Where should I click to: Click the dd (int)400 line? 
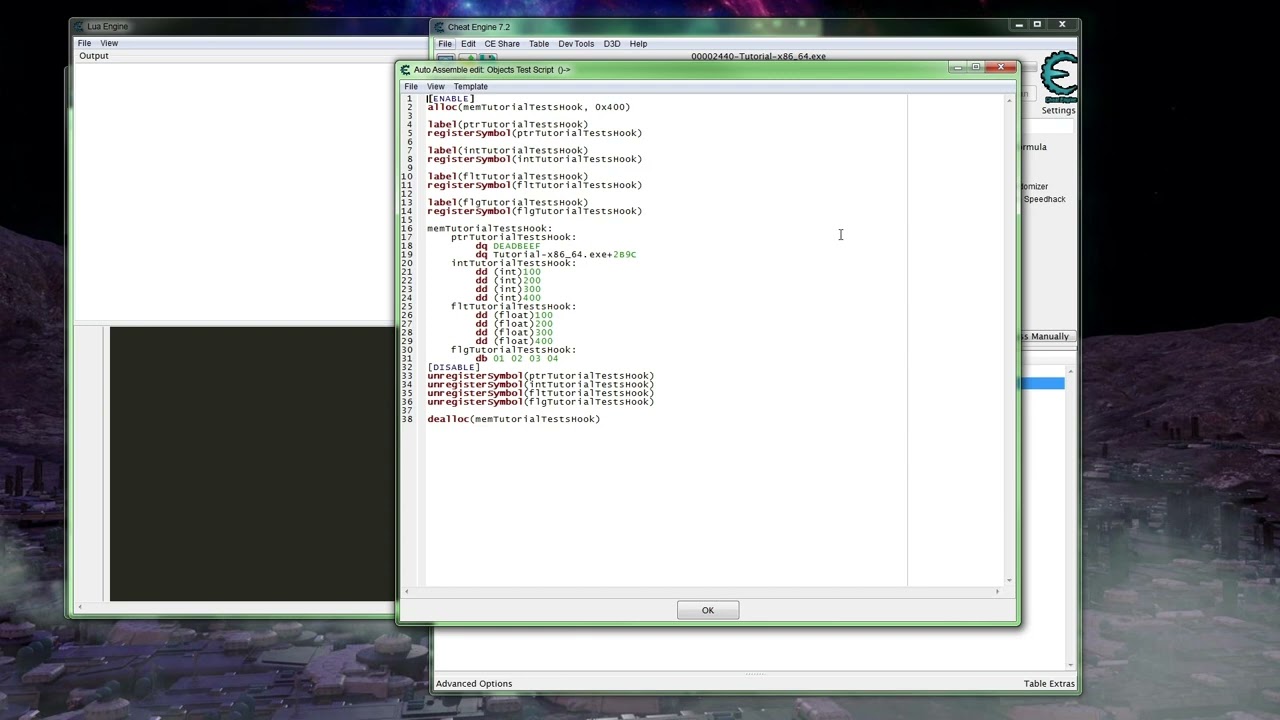point(508,298)
